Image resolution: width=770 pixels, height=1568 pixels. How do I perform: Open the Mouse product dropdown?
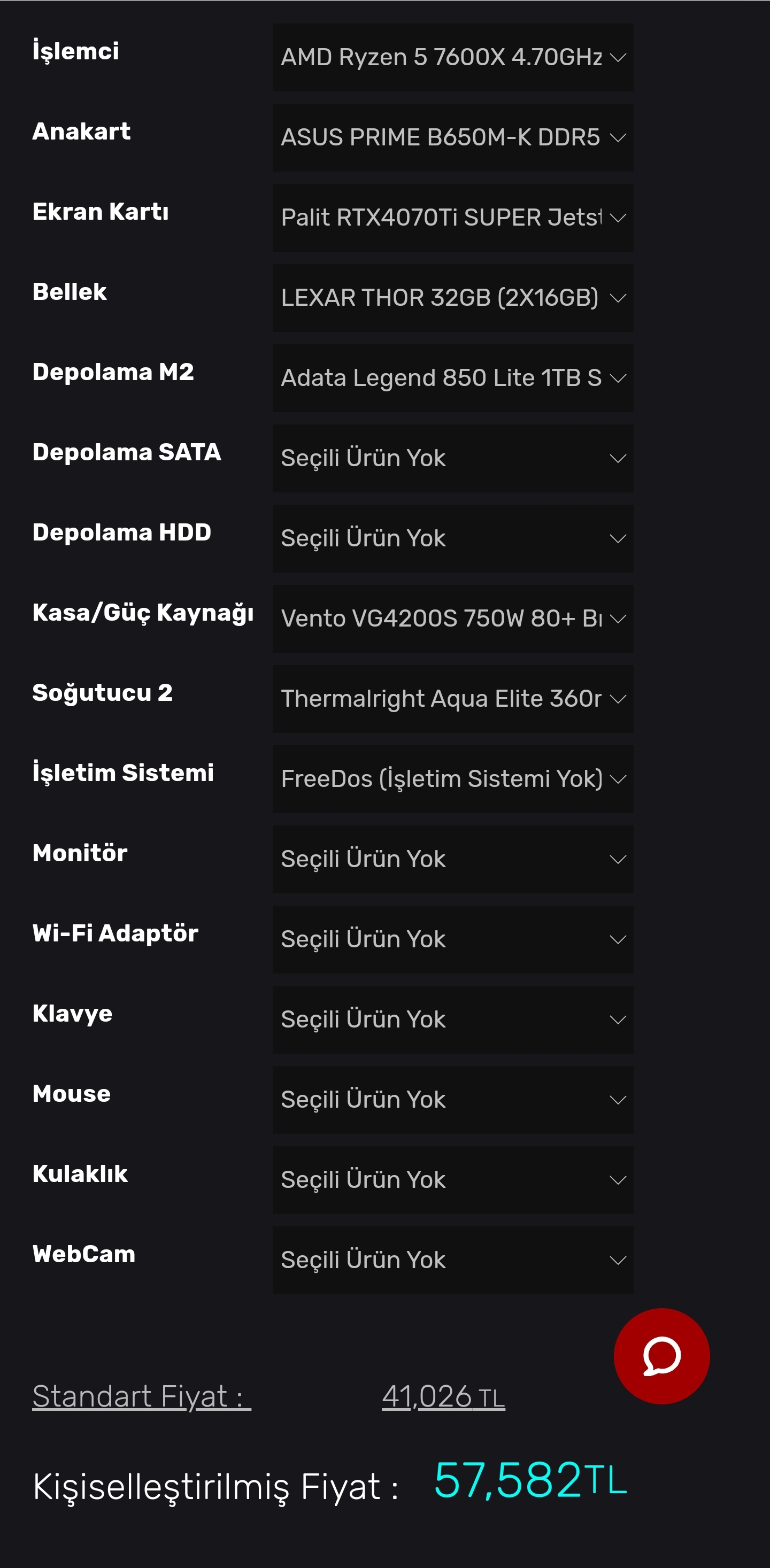[452, 1100]
